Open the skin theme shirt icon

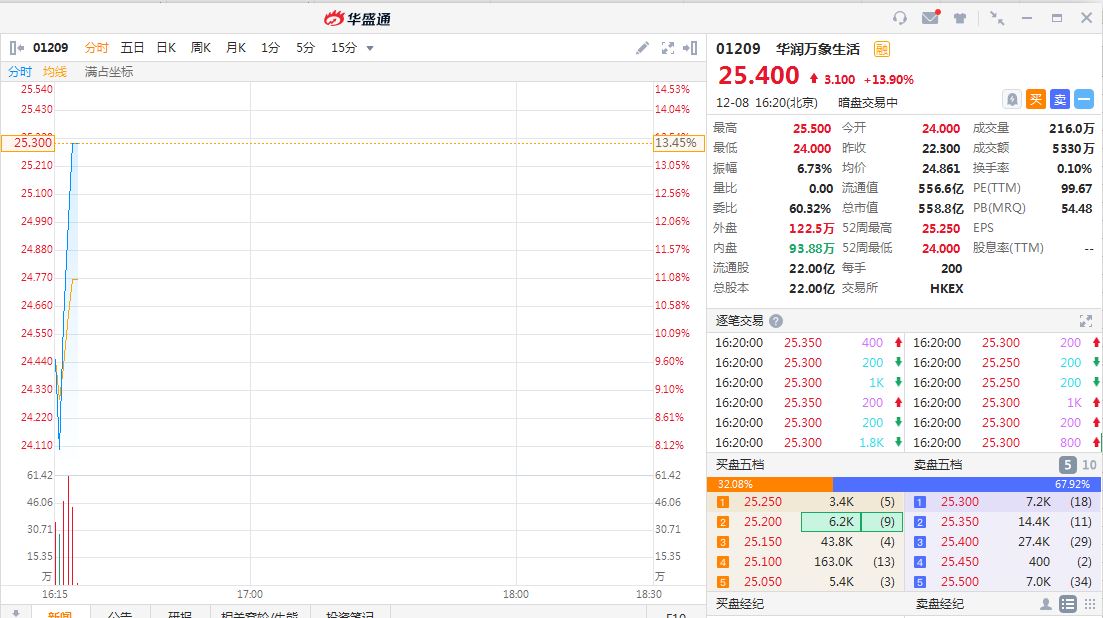pos(960,18)
